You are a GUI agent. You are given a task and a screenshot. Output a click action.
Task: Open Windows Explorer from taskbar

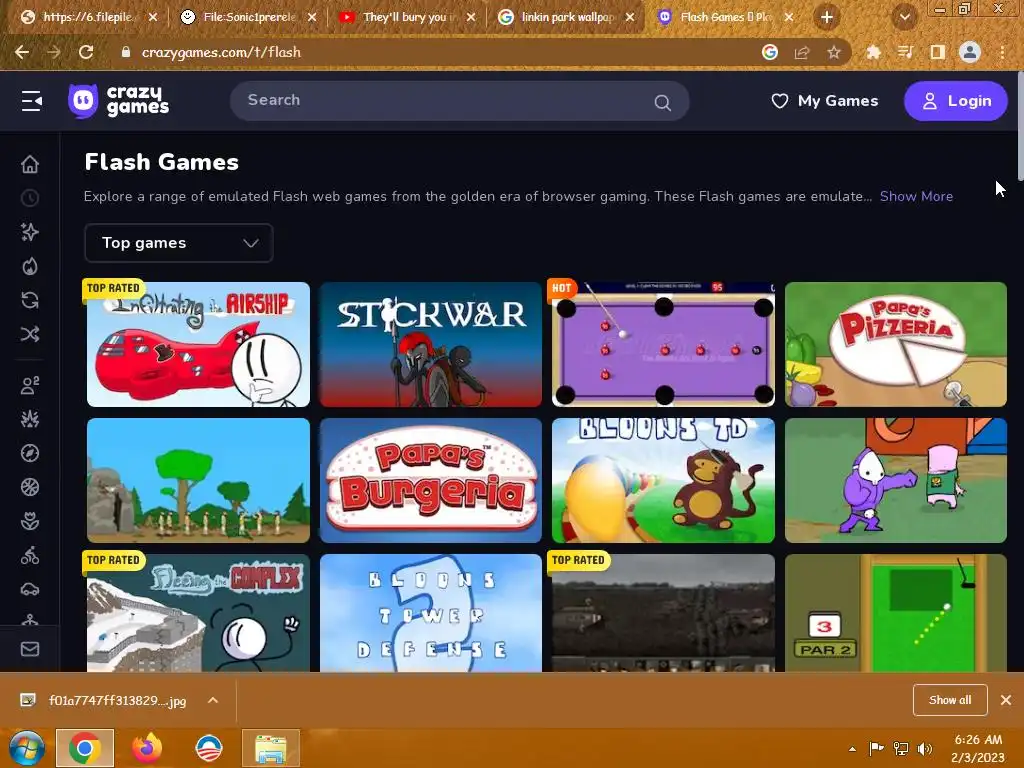tap(271, 748)
